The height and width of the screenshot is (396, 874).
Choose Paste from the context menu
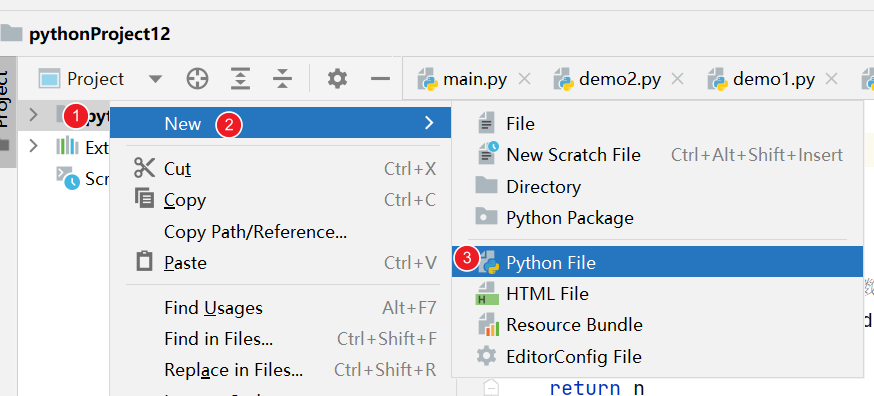tap(280, 263)
